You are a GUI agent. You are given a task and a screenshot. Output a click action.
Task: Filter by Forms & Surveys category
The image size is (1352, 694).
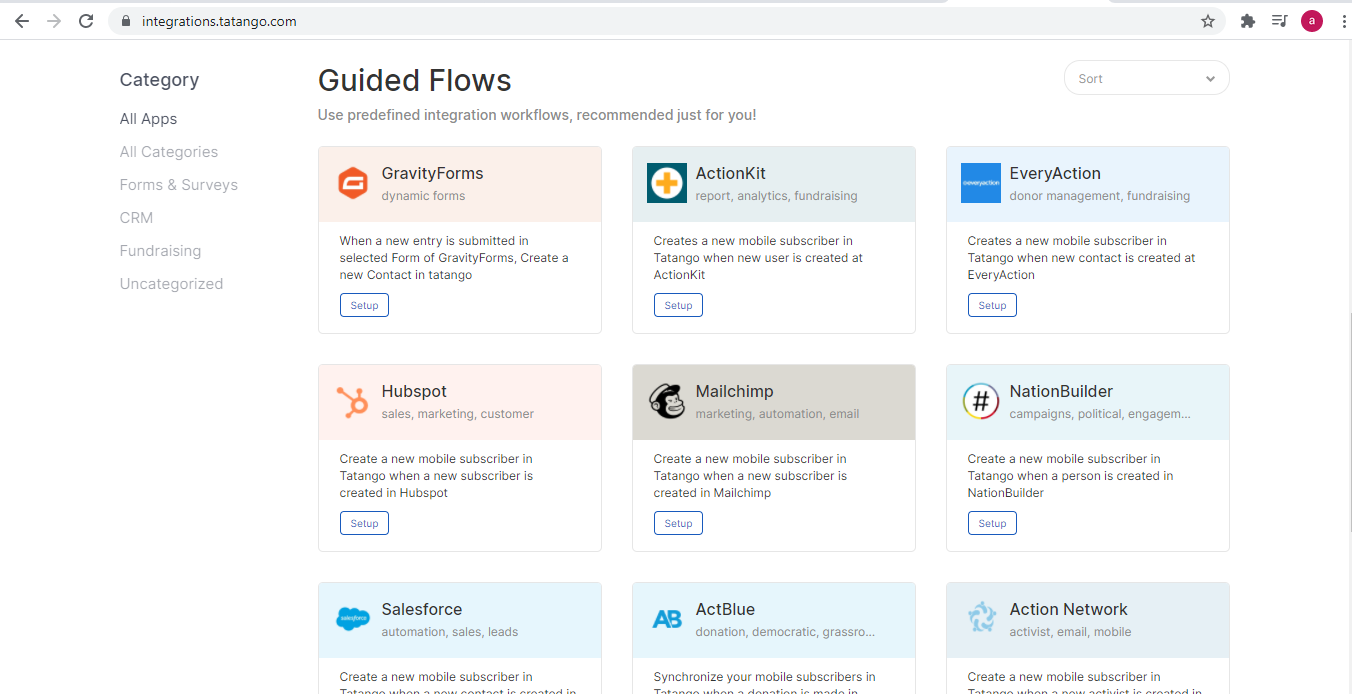(179, 185)
